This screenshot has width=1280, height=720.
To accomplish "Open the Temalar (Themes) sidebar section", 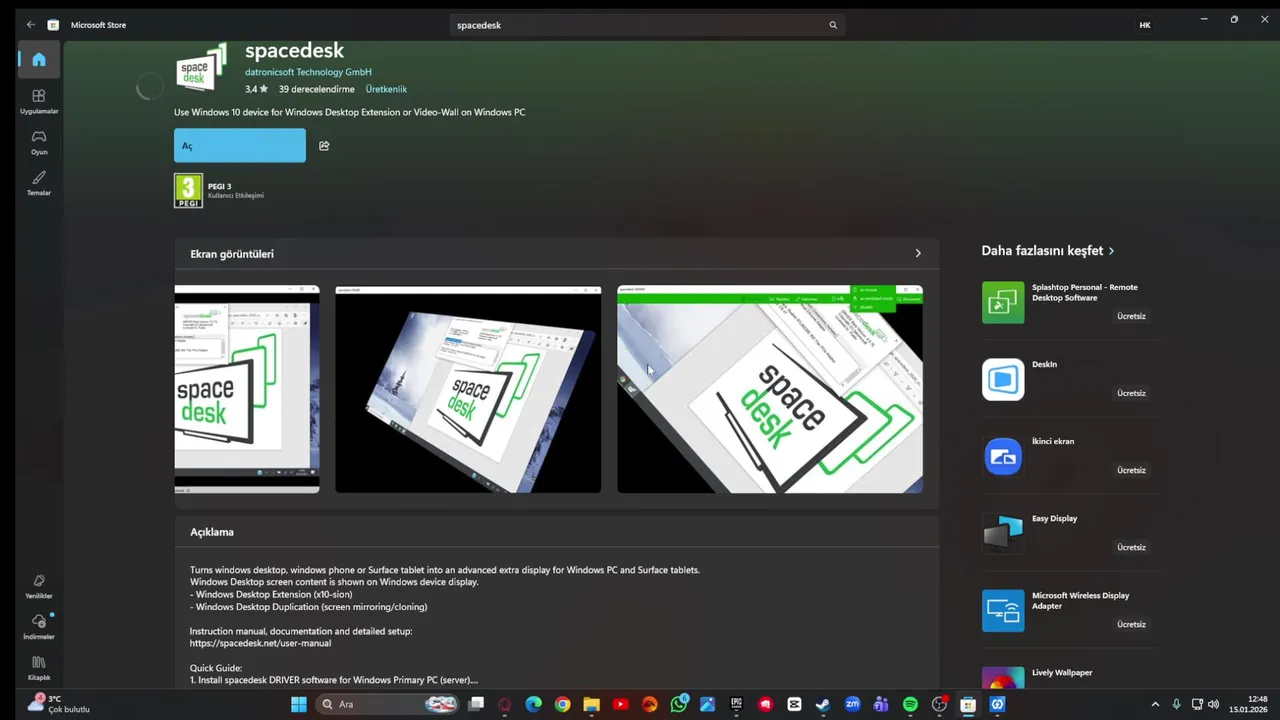I will click(39, 183).
